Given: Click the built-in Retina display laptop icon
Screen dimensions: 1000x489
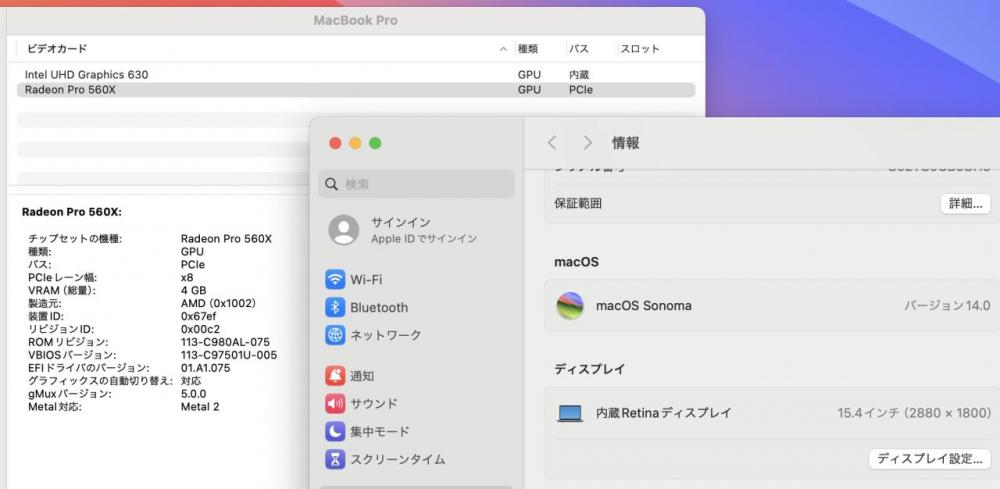Looking at the screenshot, I should click(x=570, y=413).
